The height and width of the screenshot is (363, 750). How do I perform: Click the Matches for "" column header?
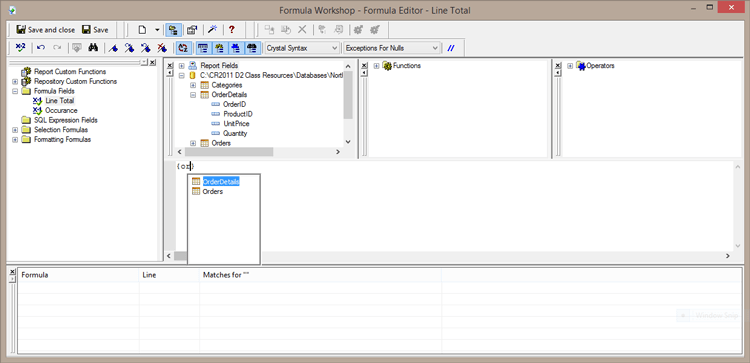320,275
